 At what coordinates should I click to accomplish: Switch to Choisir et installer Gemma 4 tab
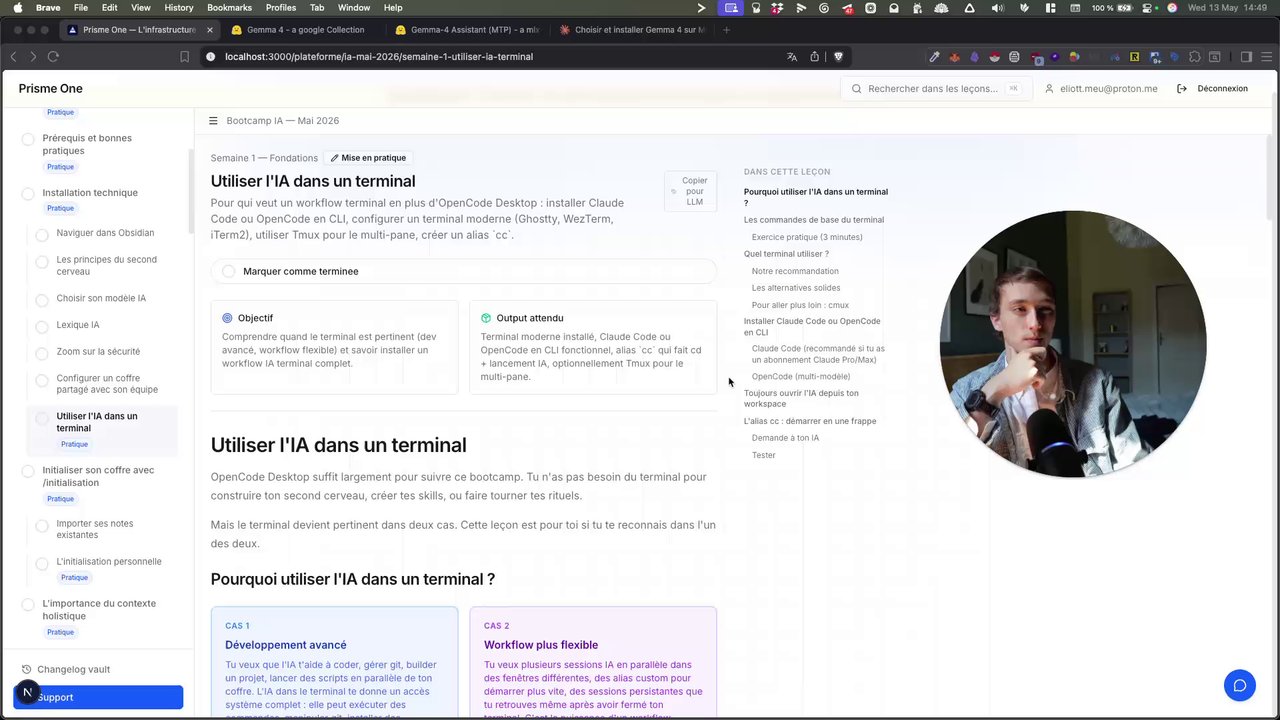(x=632, y=30)
